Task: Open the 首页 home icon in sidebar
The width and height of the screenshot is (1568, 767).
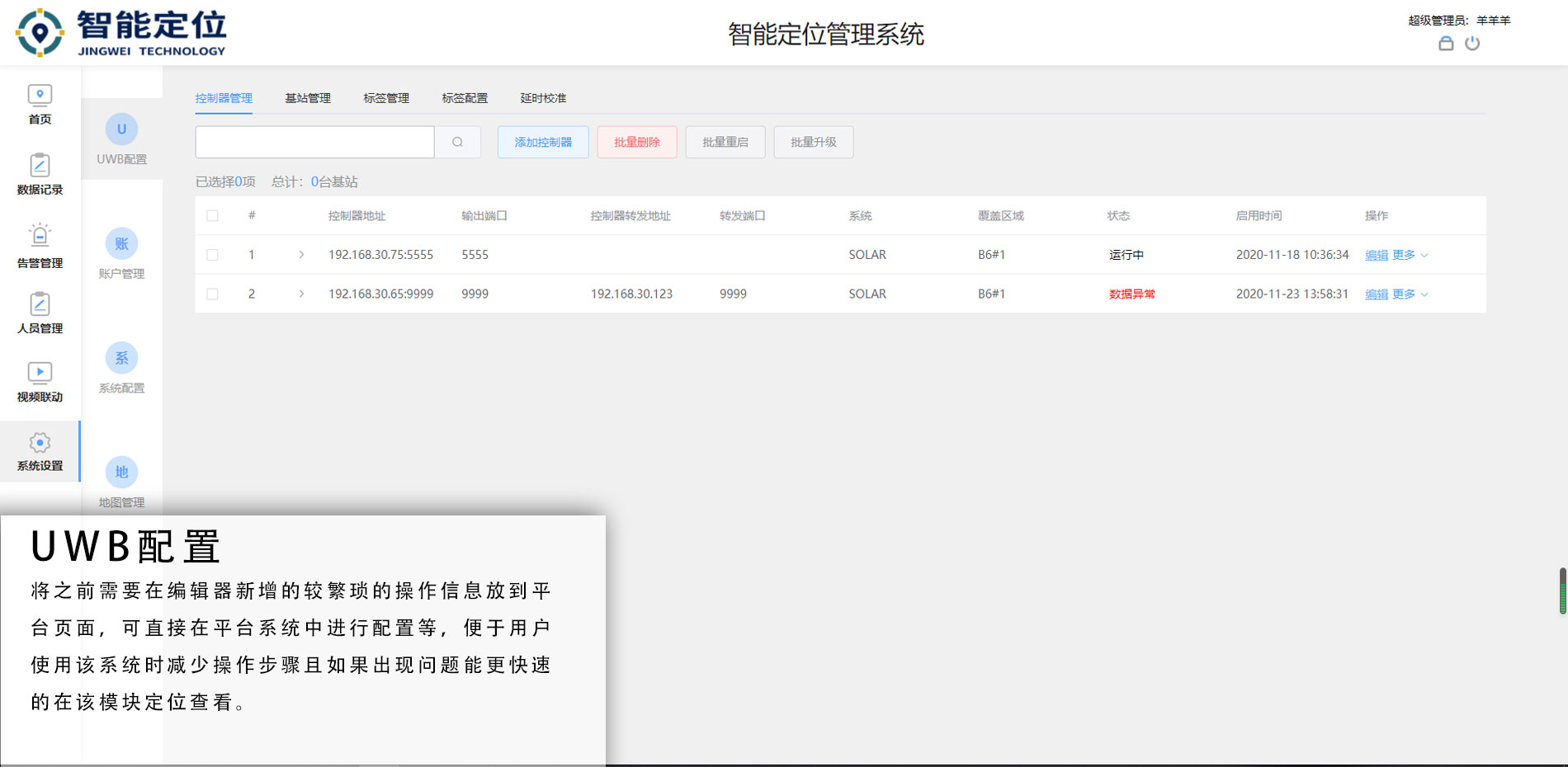Action: 39,102
